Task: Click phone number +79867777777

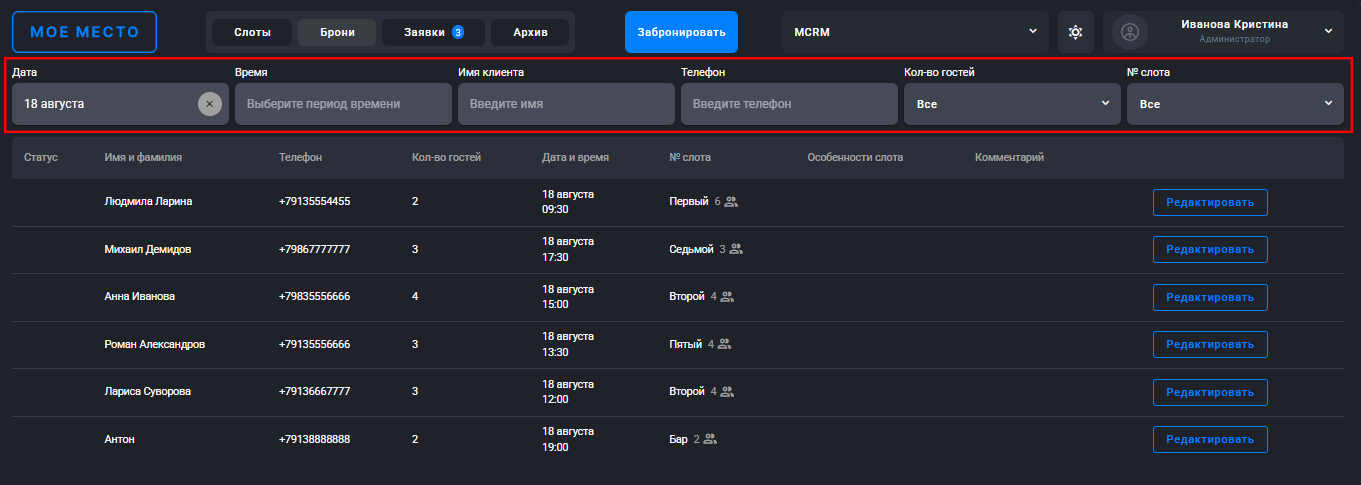Action: [x=314, y=249]
